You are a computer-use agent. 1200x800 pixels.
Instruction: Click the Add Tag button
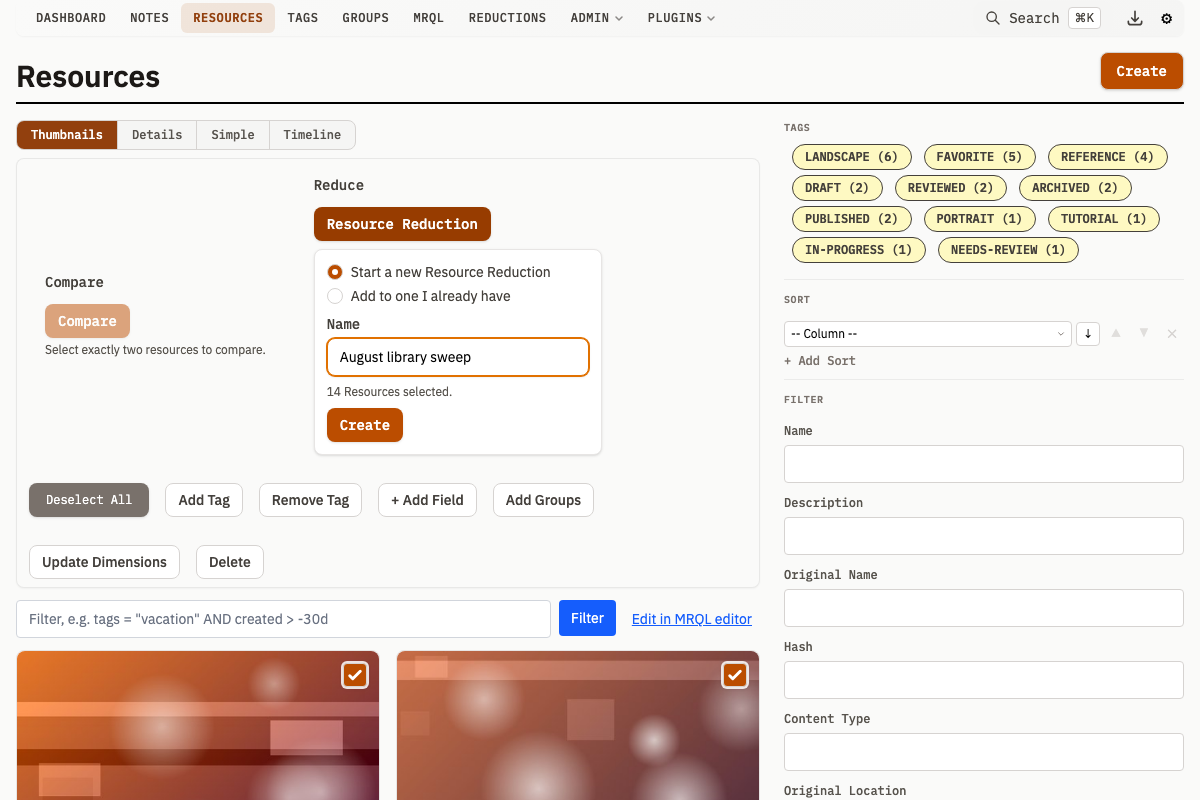[204, 500]
